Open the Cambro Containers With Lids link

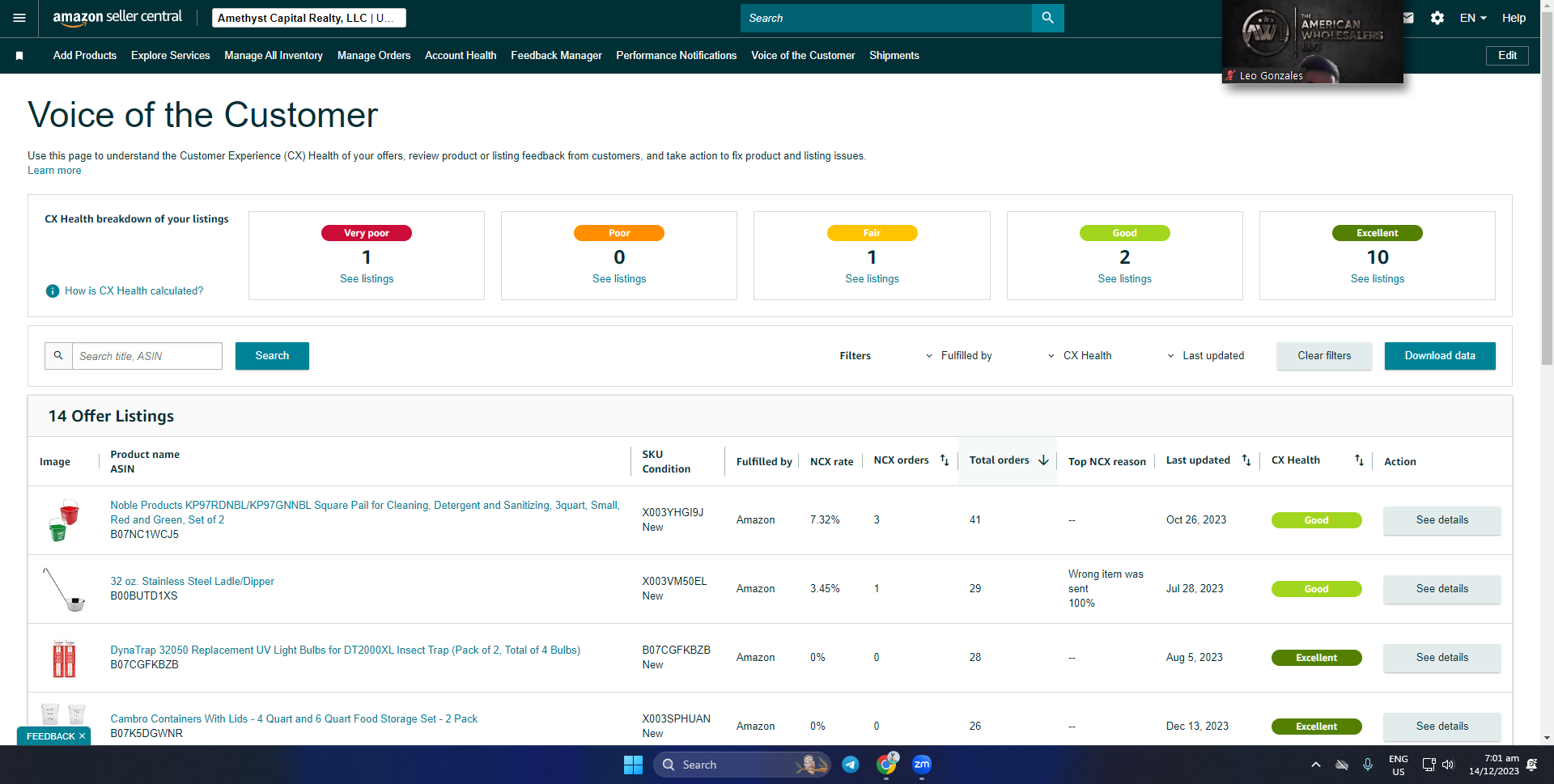tap(294, 719)
